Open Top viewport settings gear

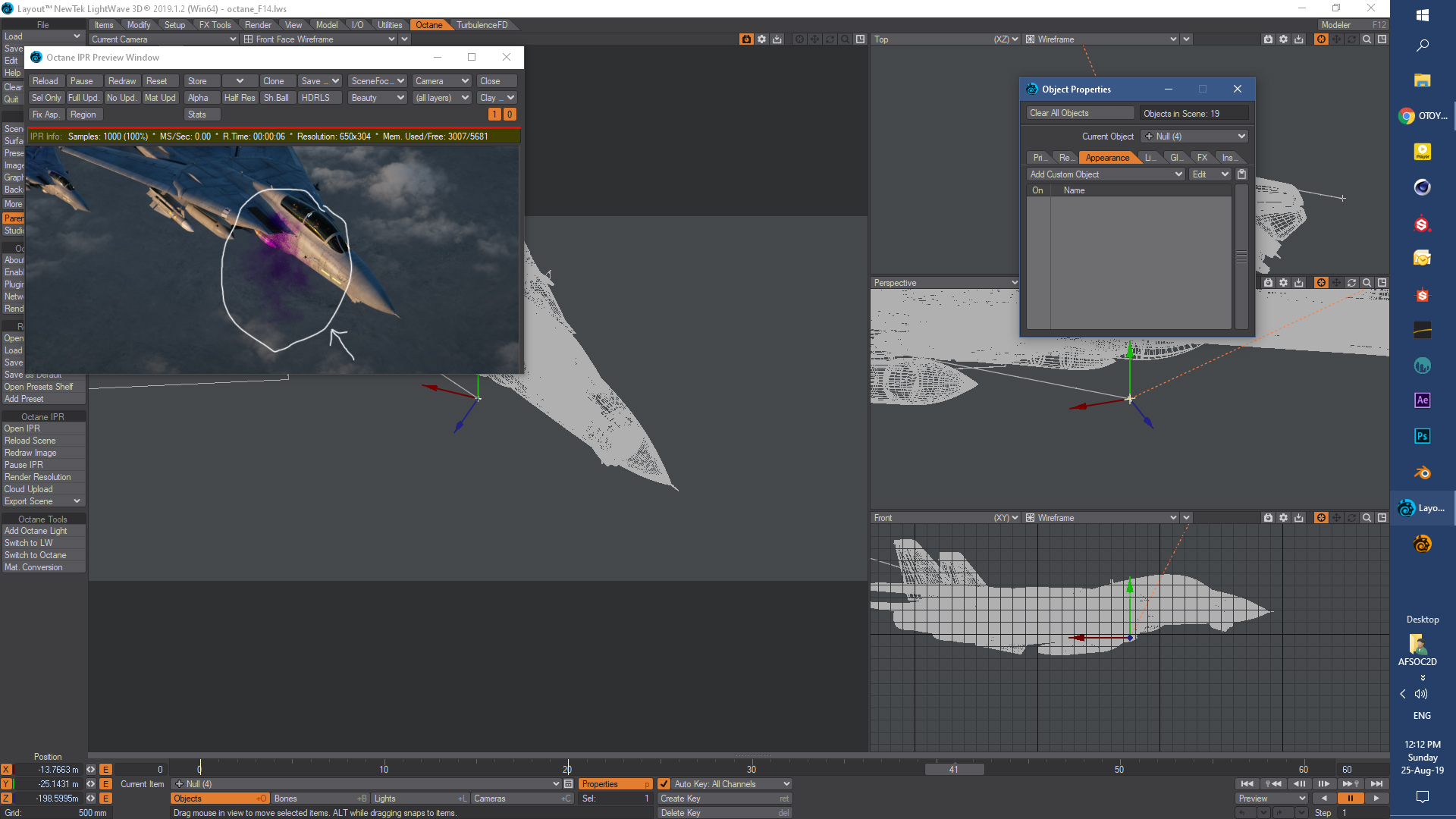pos(1283,39)
